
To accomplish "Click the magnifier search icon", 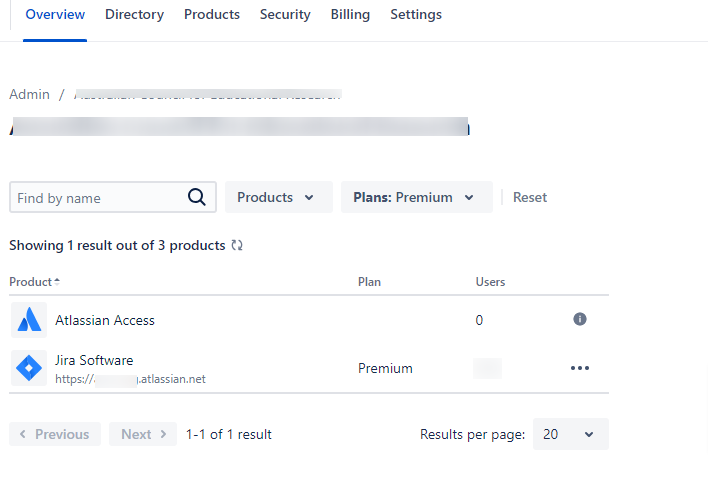I will click(196, 197).
